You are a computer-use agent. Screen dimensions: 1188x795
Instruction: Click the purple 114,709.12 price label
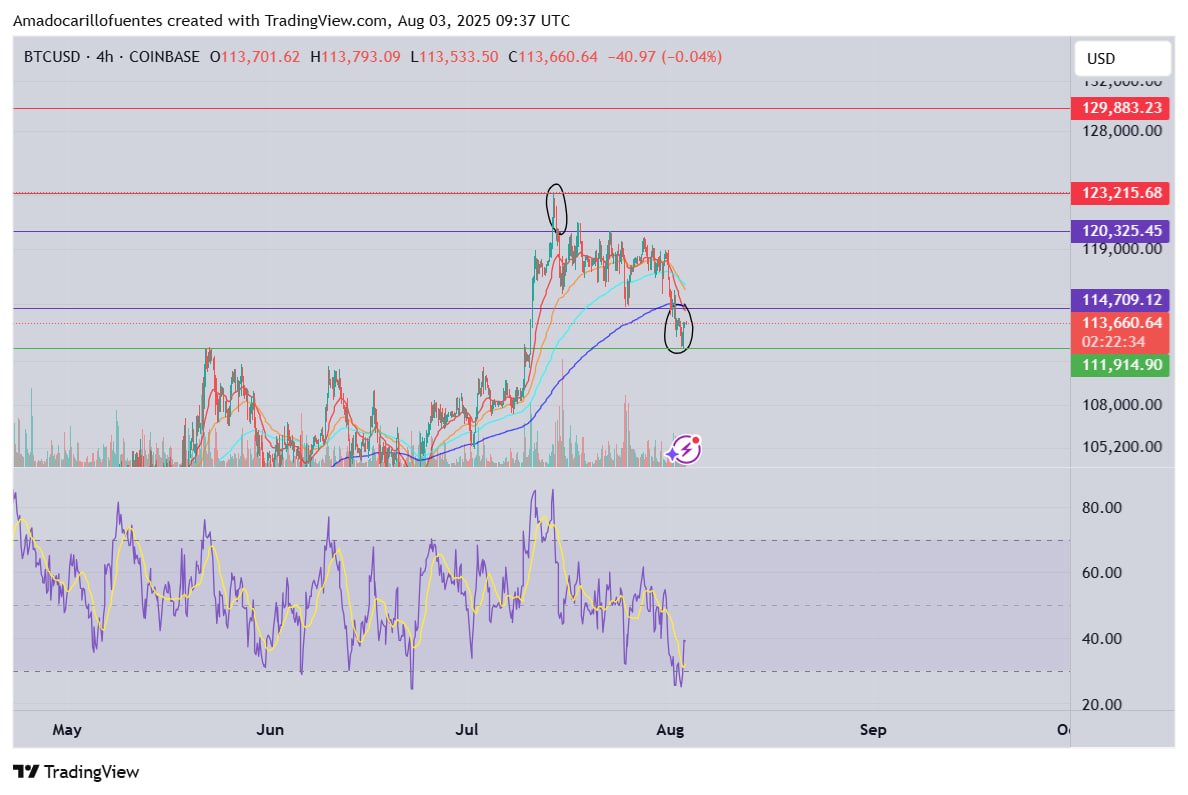point(1120,299)
